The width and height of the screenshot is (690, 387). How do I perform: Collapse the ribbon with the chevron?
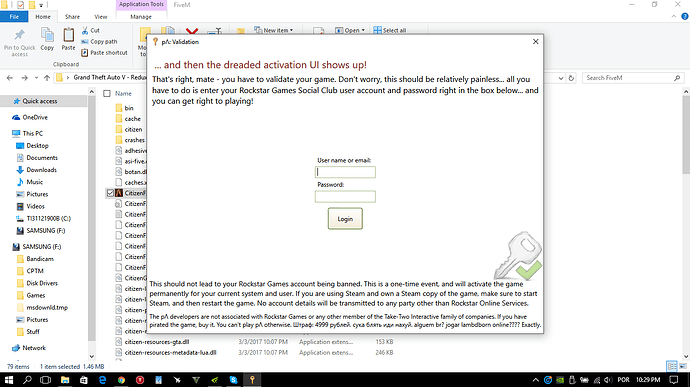pyautogui.click(x=674, y=16)
